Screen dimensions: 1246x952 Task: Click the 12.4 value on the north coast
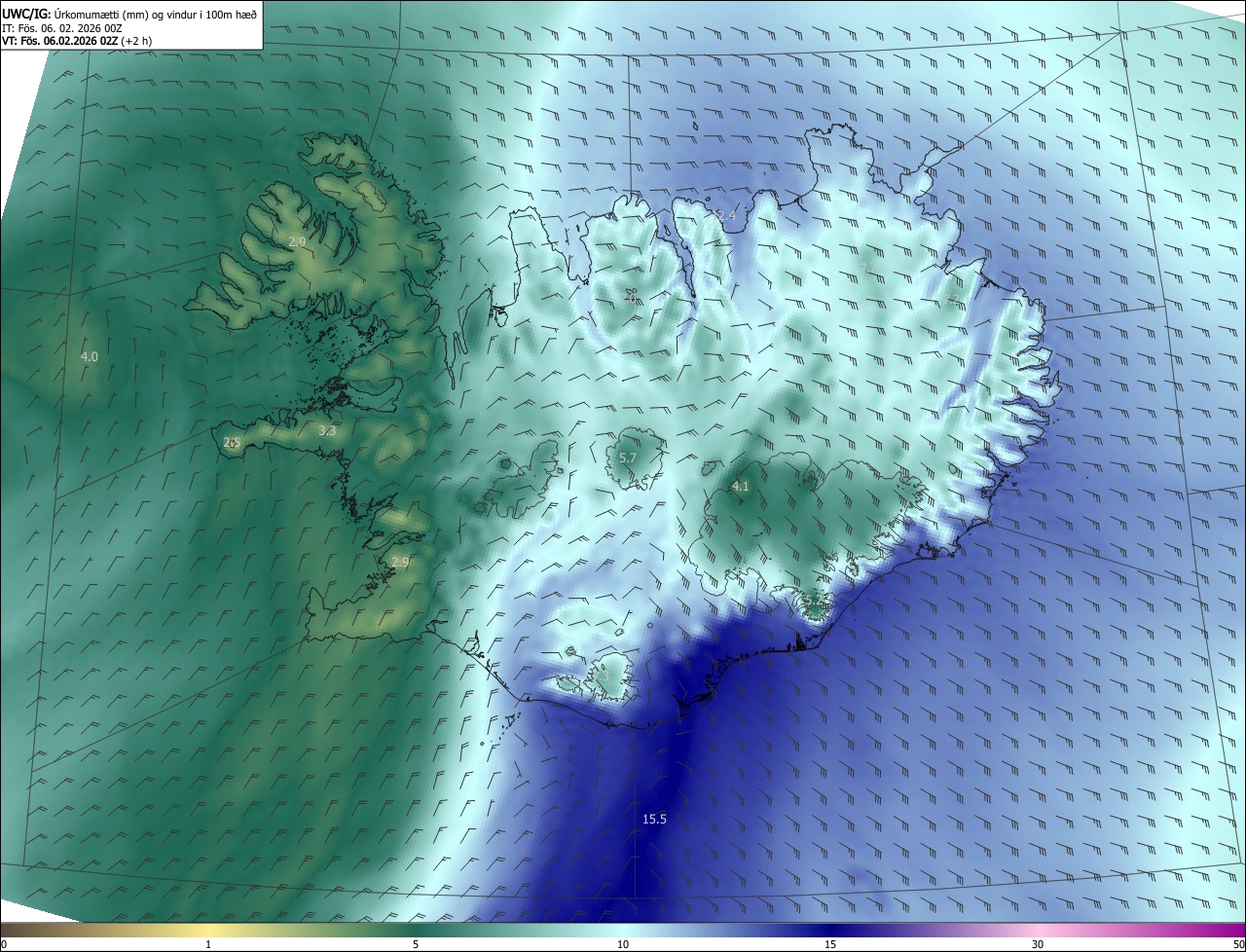point(724,214)
